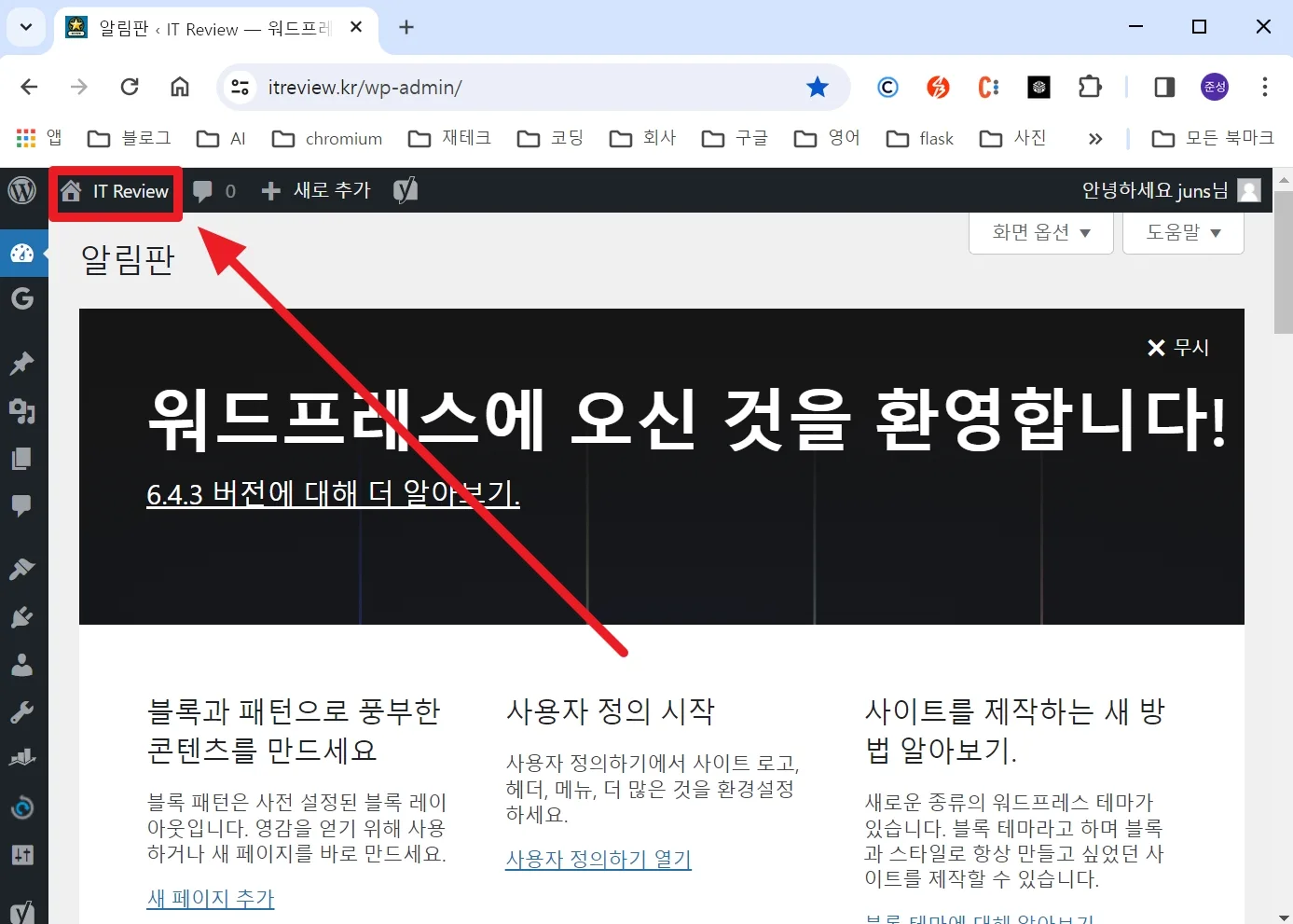
Task: Open the Users icon in sidebar
Action: pyautogui.click(x=21, y=665)
